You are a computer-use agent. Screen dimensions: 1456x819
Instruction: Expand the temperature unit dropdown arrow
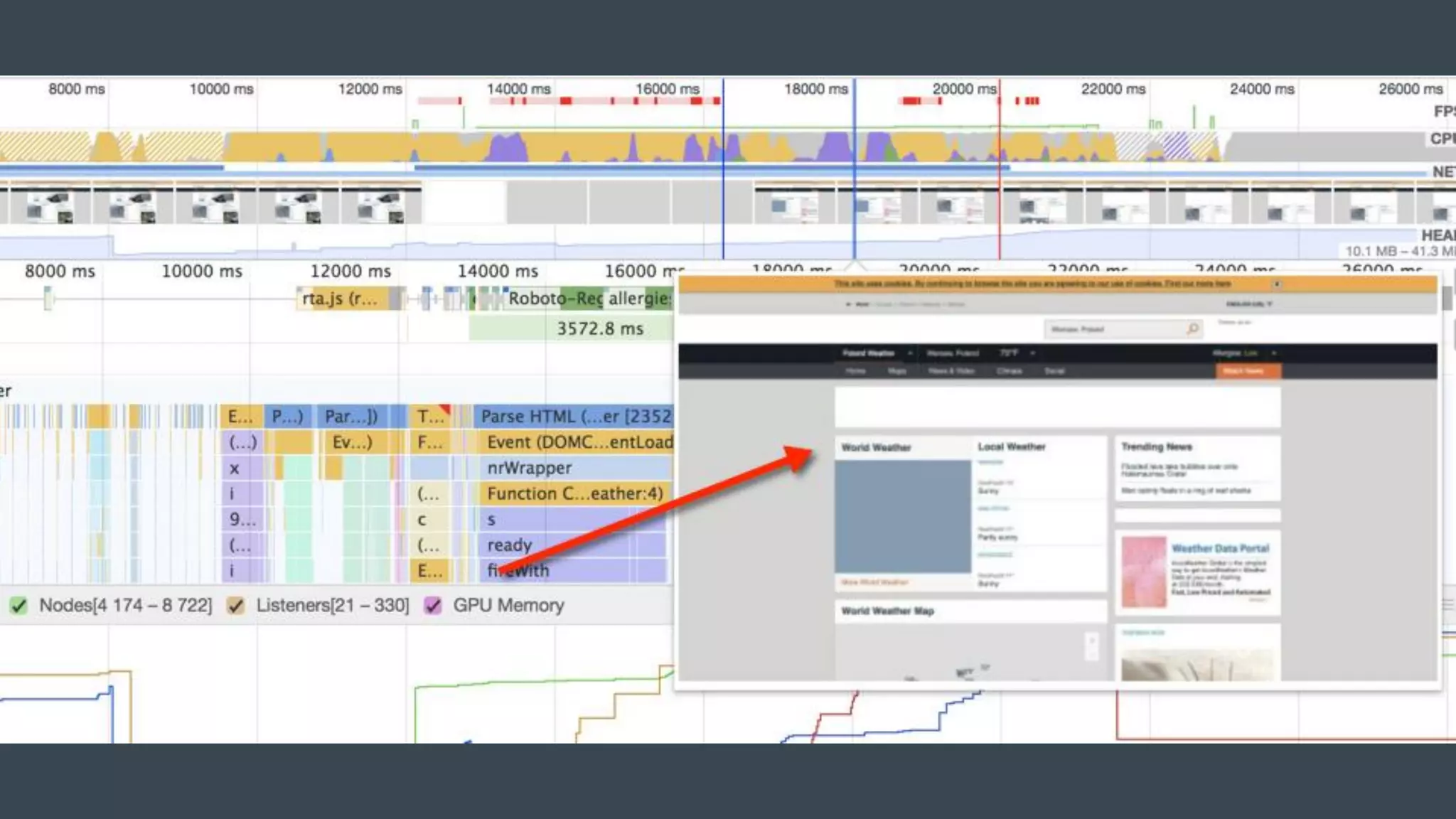tap(1032, 353)
